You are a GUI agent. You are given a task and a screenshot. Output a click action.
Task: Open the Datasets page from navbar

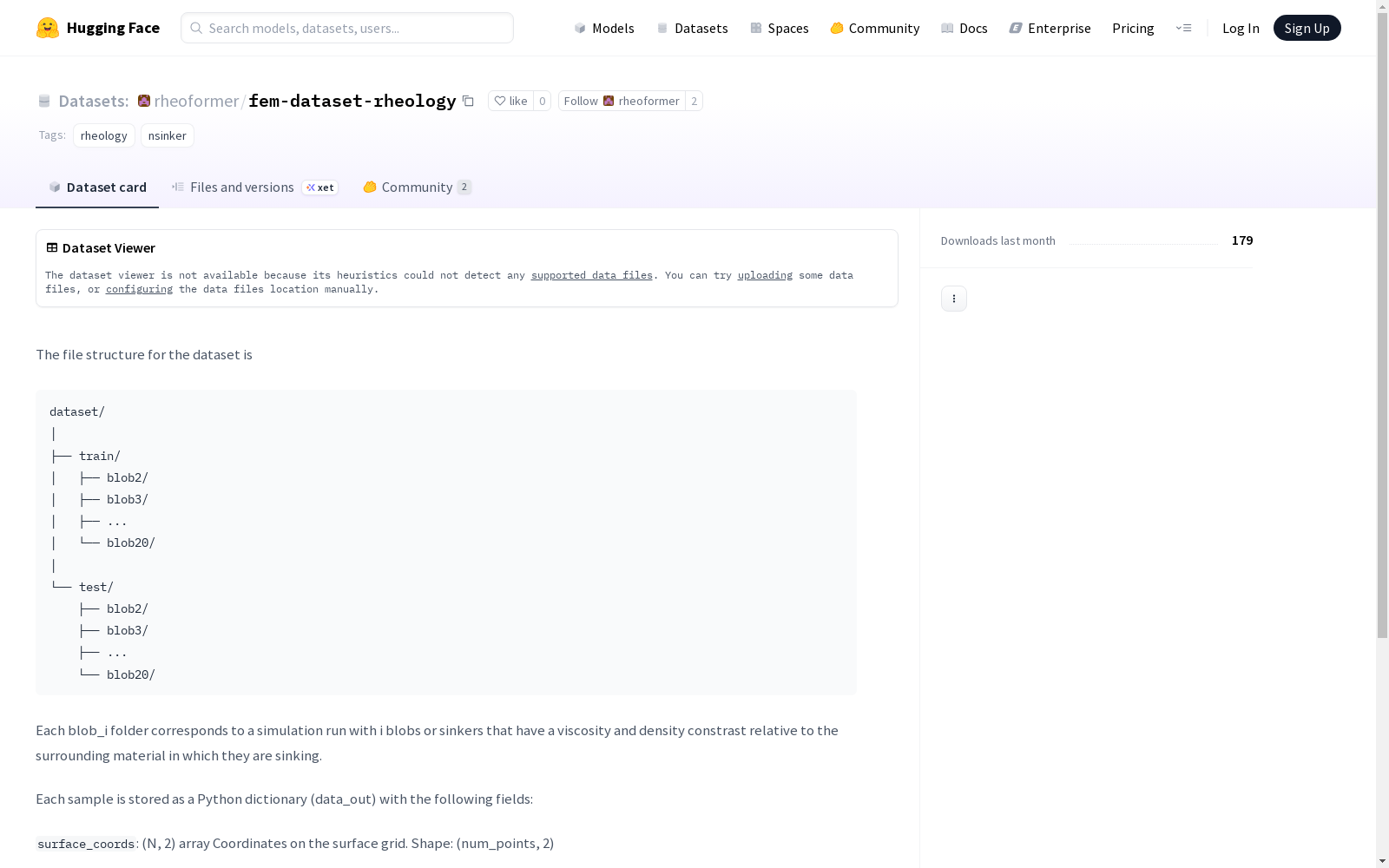692,28
